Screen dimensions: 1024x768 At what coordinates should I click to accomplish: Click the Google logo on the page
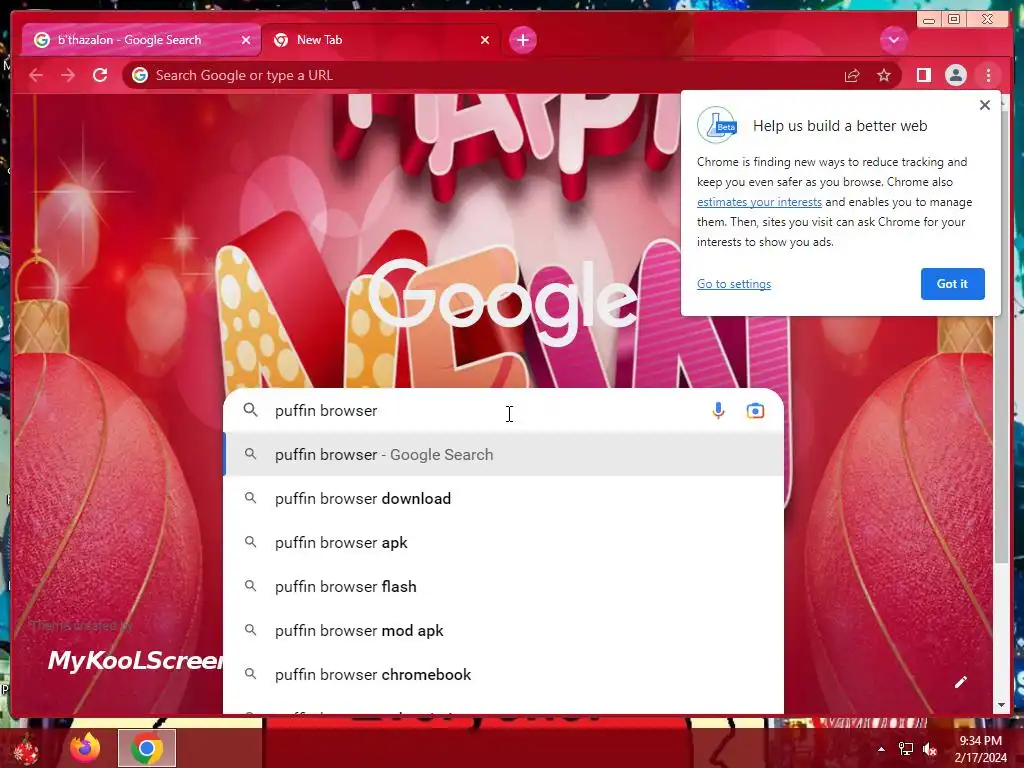502,302
